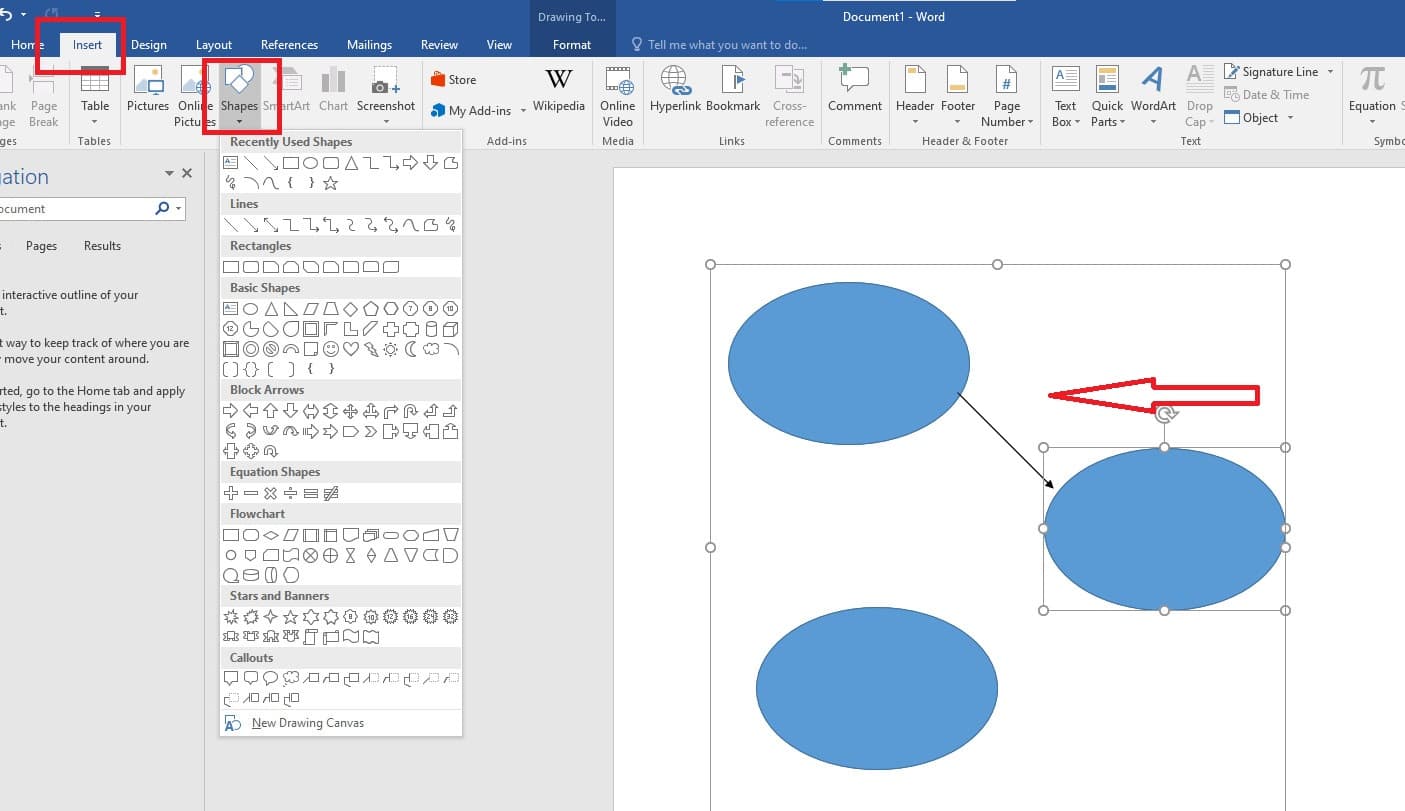Insert a Hyperlink
The height and width of the screenshot is (811, 1405).
coord(675,90)
